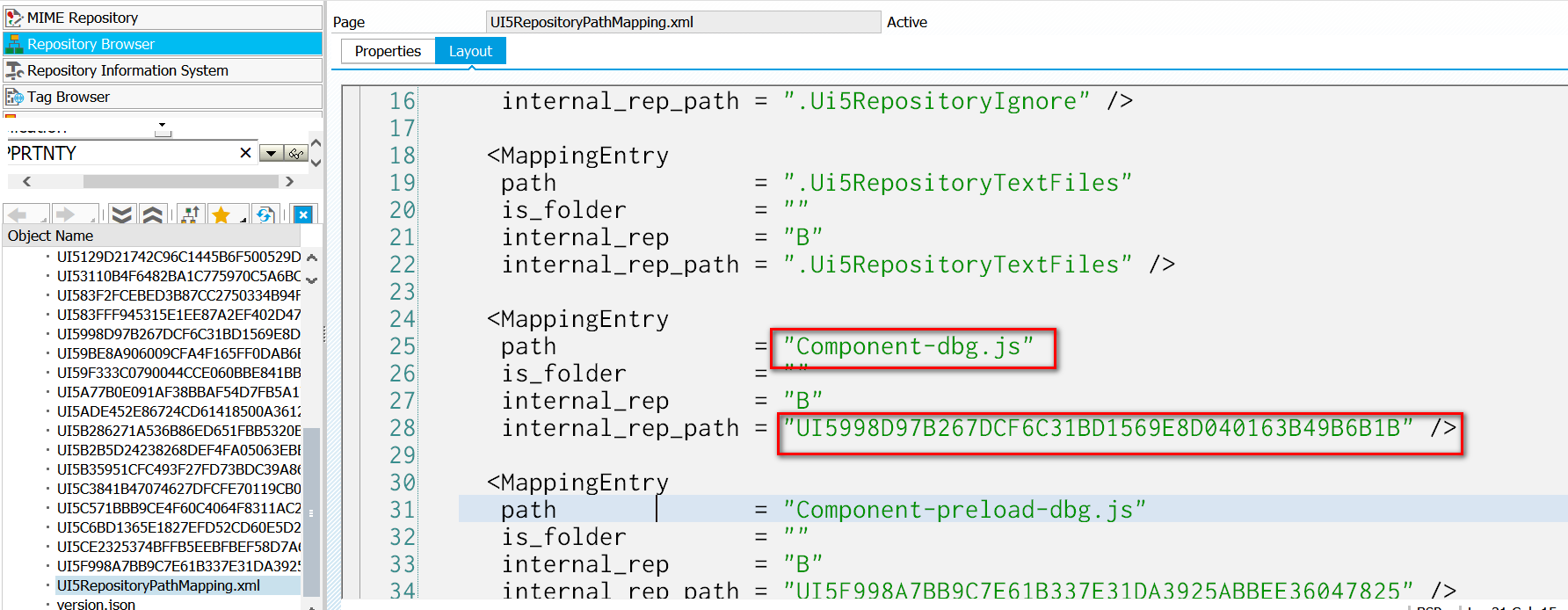1568x610 pixels.
Task: Click the ".Ui5RepositoryIgnore" value on line 16
Action: [936, 101]
